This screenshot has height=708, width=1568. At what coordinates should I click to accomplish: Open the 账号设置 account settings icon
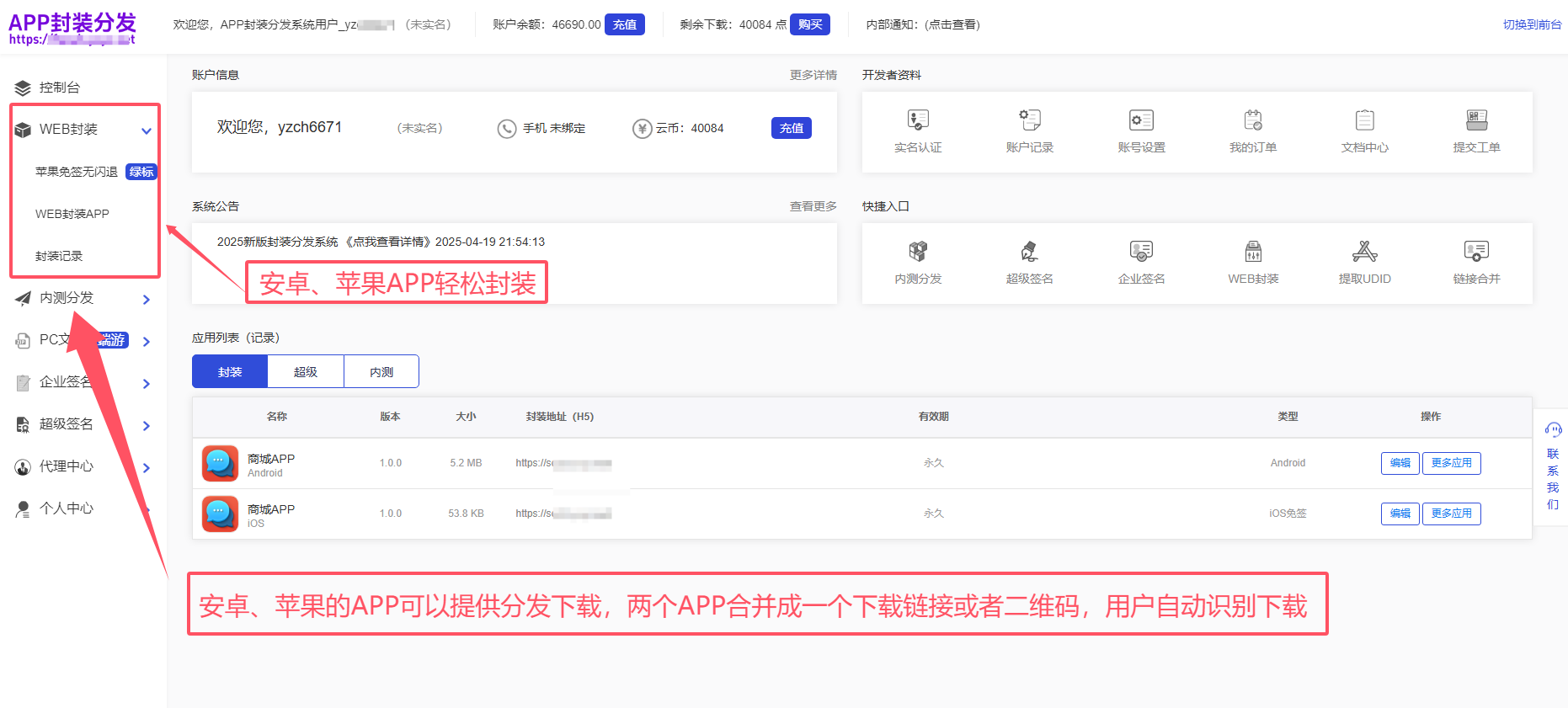point(1141,120)
